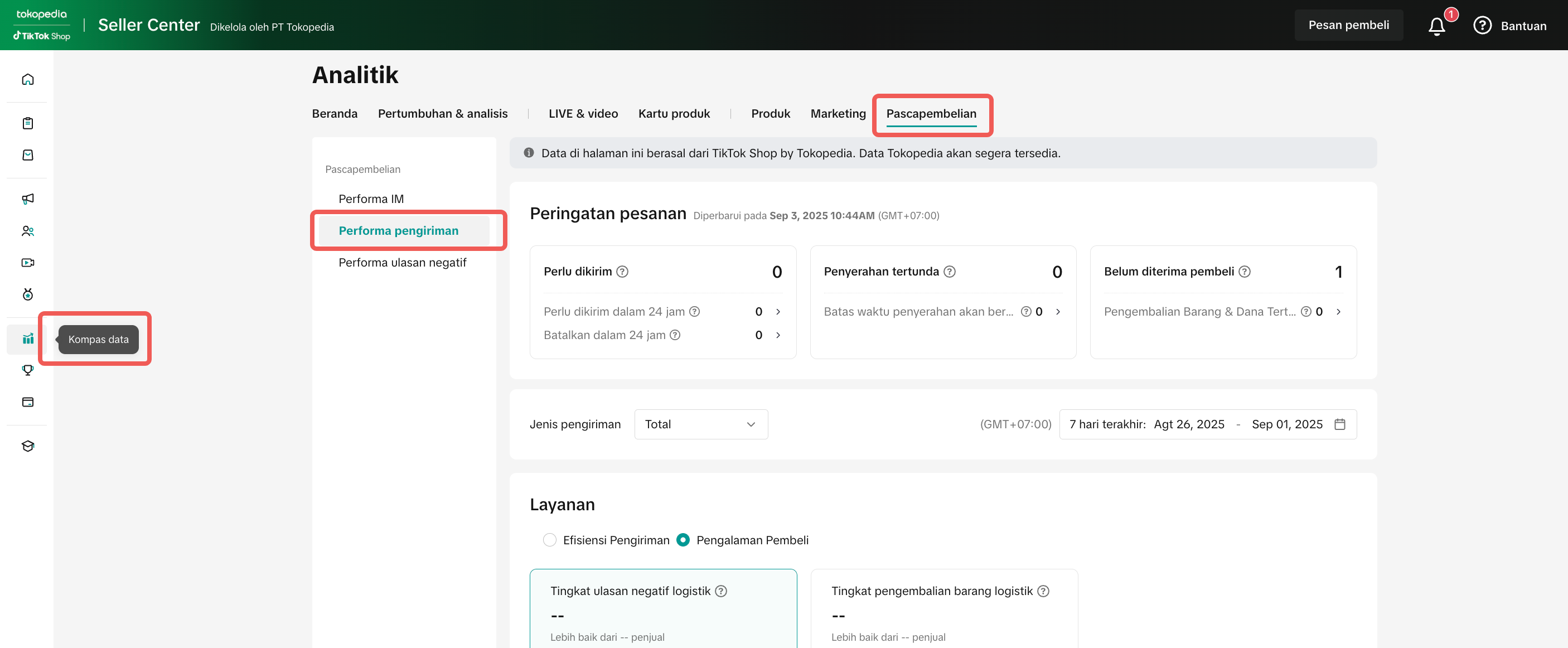This screenshot has width=1568, height=648.
Task: Expand Perlu dikirim dalam 24 jam arrow
Action: point(778,312)
